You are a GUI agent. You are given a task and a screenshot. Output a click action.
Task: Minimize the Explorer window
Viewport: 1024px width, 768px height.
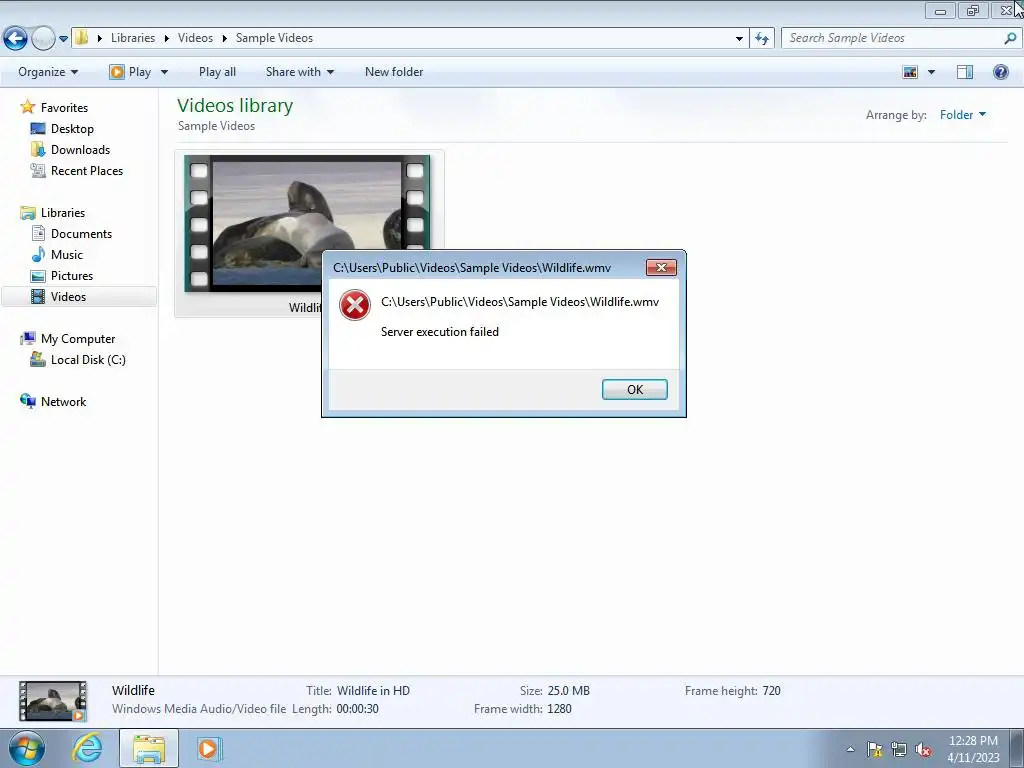[940, 10]
